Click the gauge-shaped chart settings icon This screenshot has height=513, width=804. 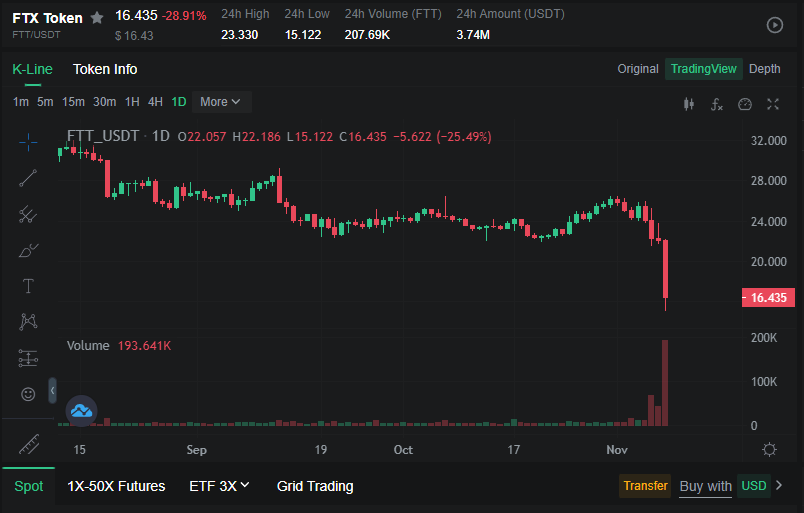click(745, 104)
